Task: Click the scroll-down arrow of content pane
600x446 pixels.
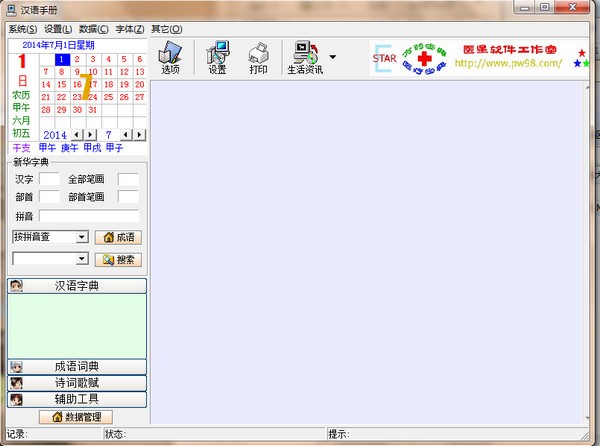Action: [x=587, y=418]
